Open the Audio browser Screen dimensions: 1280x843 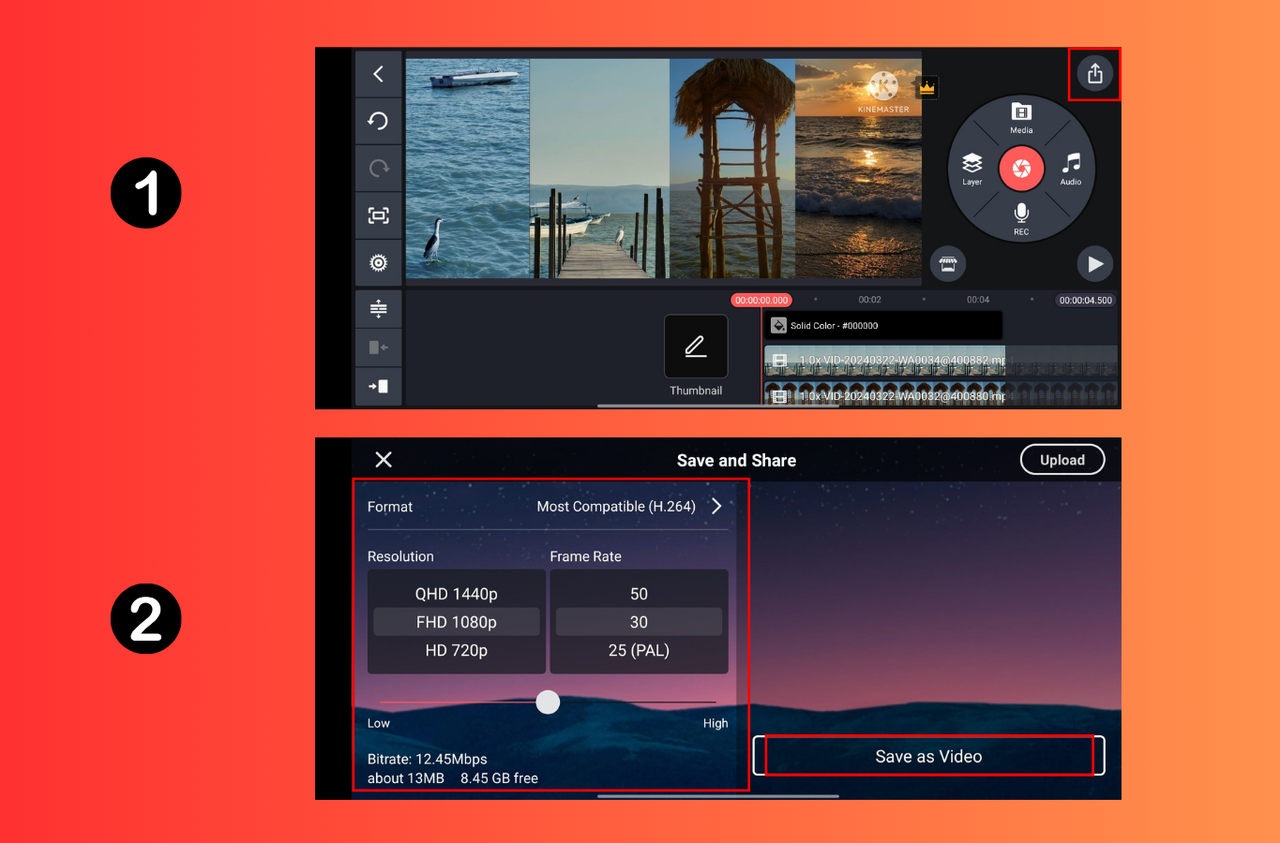coord(1071,168)
